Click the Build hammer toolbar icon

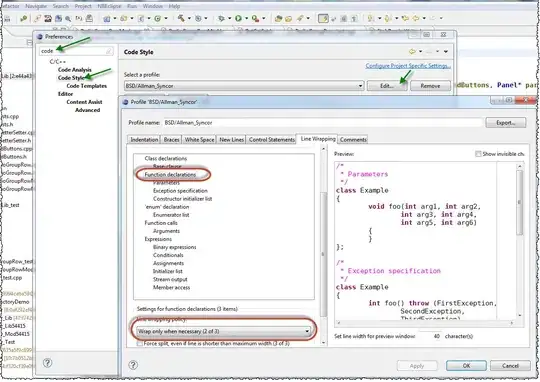tap(181, 18)
